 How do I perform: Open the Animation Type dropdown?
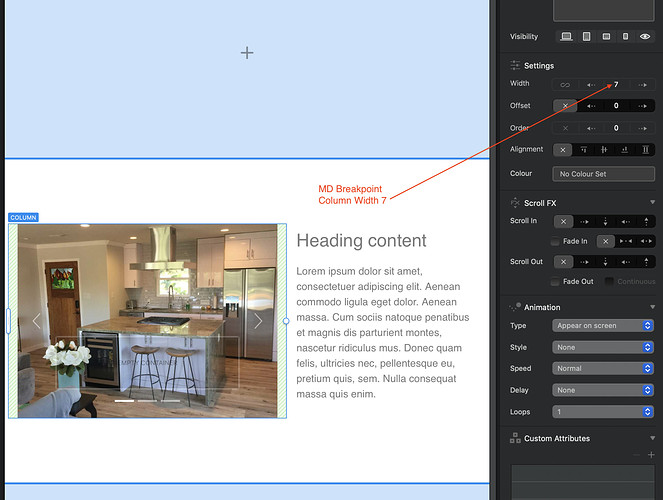[x=603, y=326]
